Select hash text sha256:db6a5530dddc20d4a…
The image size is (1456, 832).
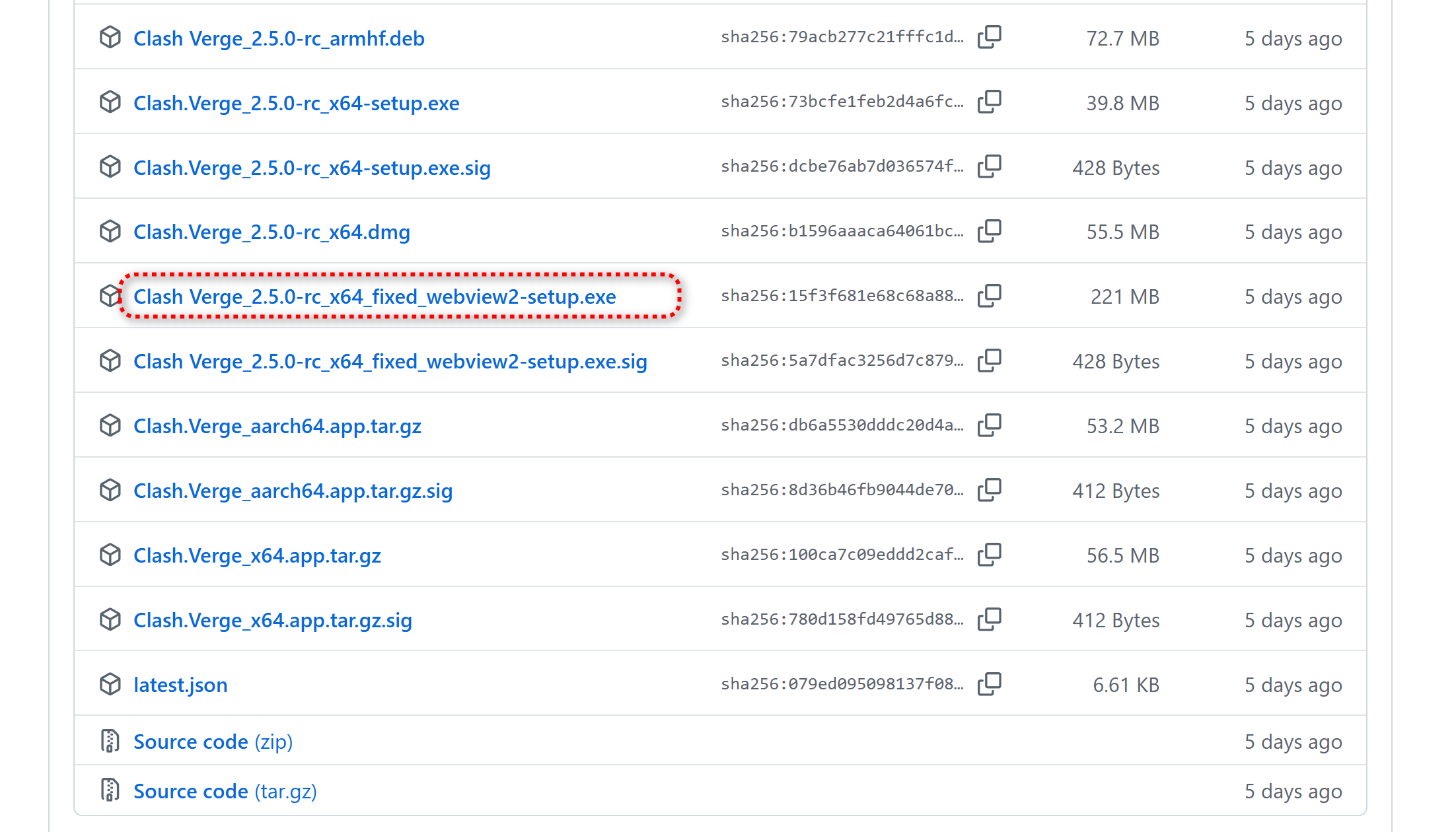click(842, 425)
